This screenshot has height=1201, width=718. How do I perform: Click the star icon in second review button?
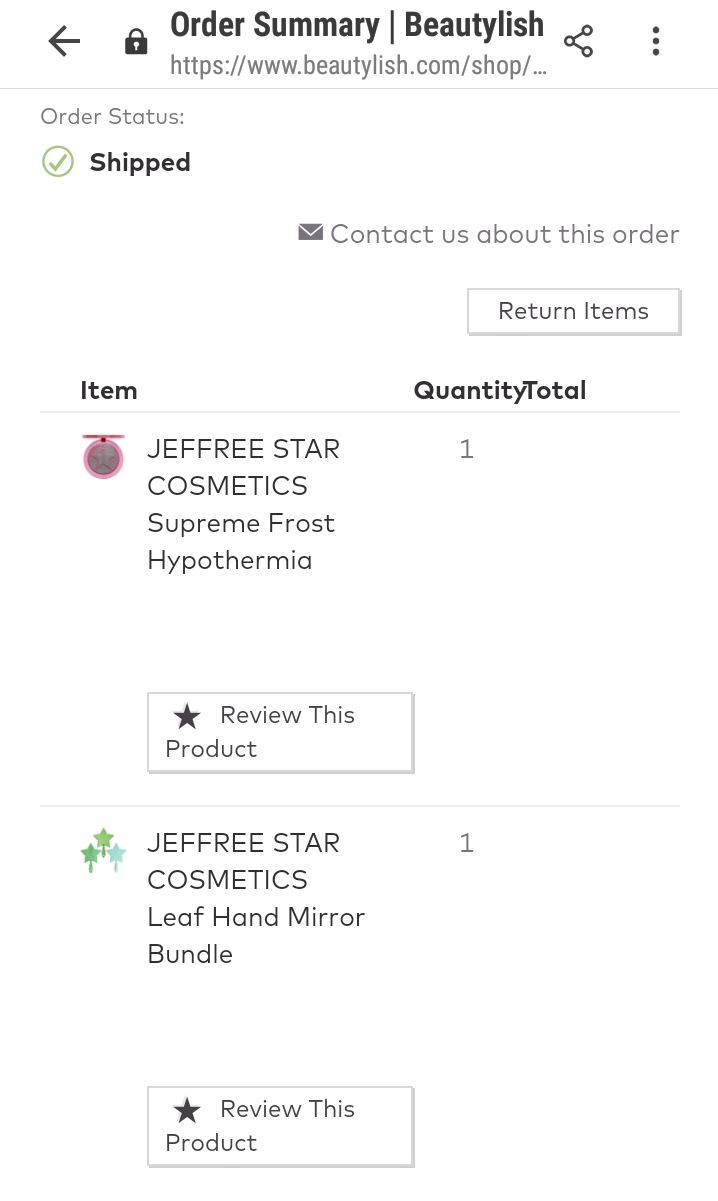point(187,1110)
